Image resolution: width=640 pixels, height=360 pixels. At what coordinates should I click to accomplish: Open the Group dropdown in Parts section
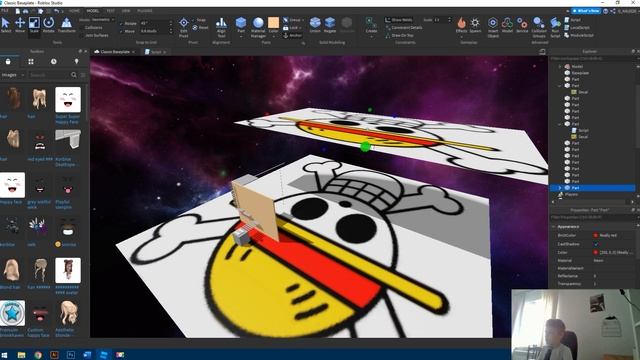pyautogui.click(x=292, y=20)
